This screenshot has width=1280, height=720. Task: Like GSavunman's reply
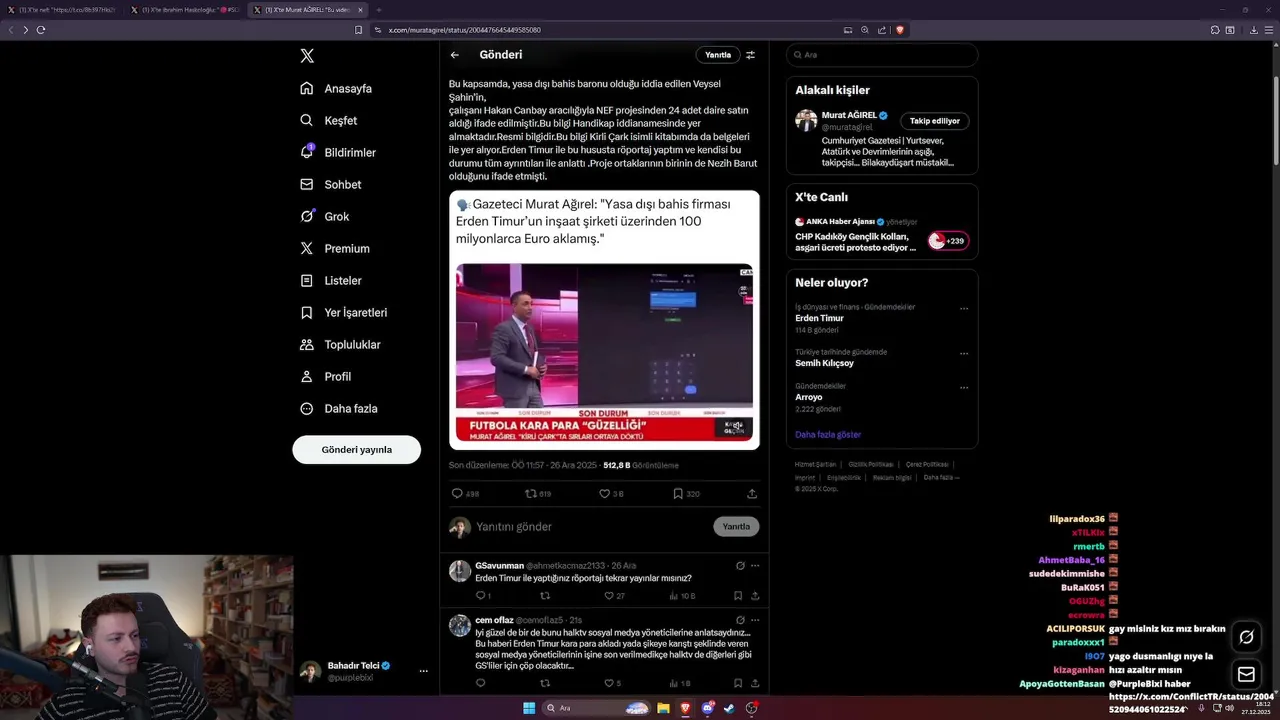coord(614,595)
